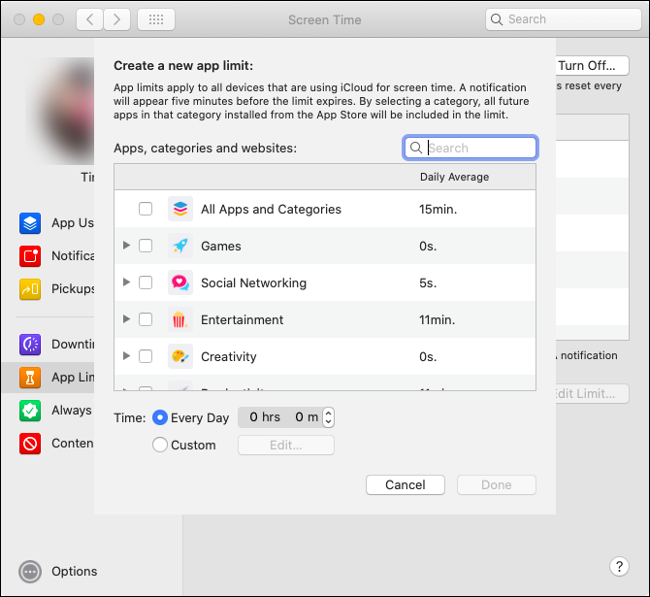The image size is (650, 597).
Task: Click the blurred user profile picture
Action: pos(60,111)
